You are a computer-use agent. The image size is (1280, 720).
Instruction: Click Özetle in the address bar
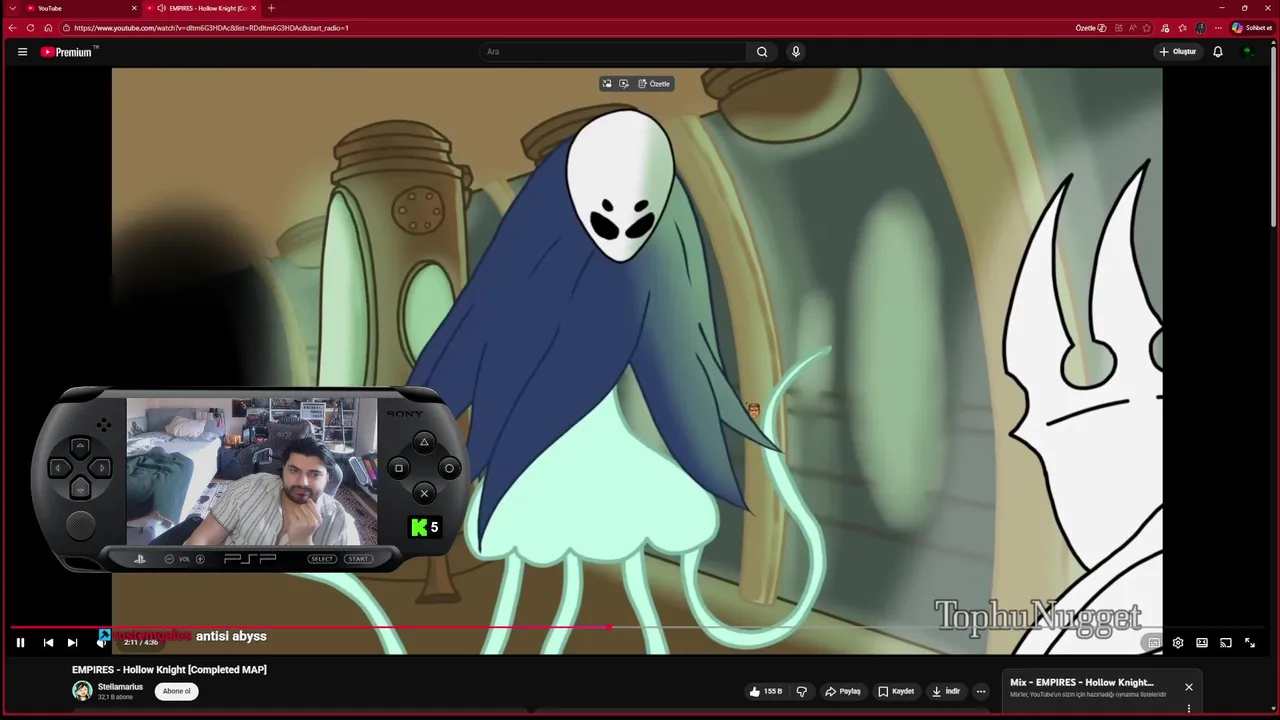coord(1091,28)
